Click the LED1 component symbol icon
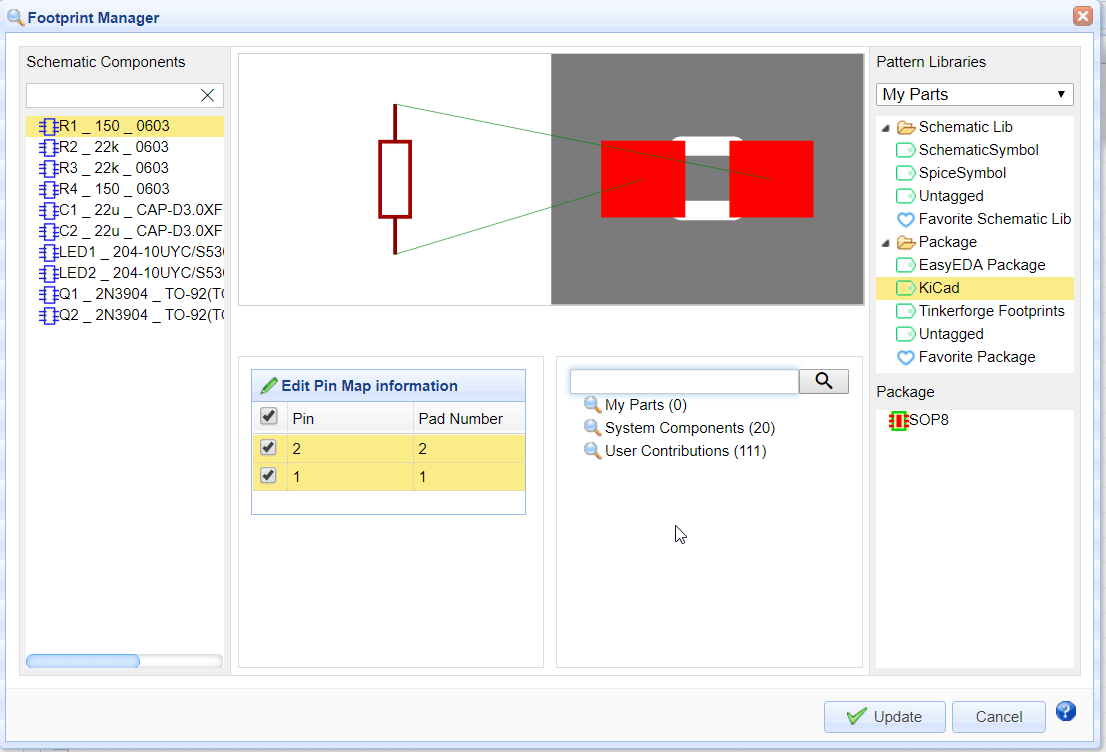The width and height of the screenshot is (1106, 752). coord(48,253)
